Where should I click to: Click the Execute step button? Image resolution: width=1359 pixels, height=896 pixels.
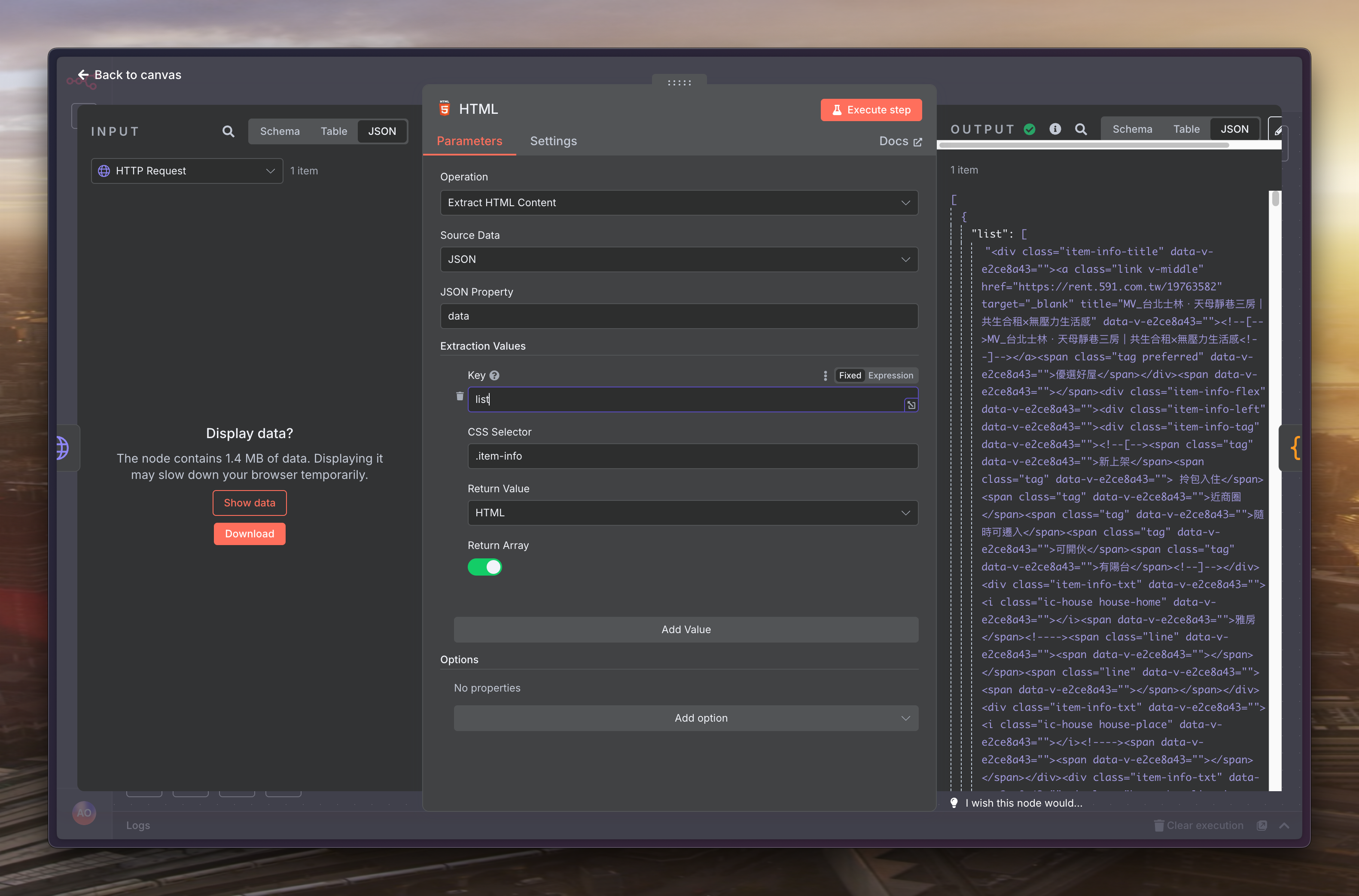pos(871,110)
